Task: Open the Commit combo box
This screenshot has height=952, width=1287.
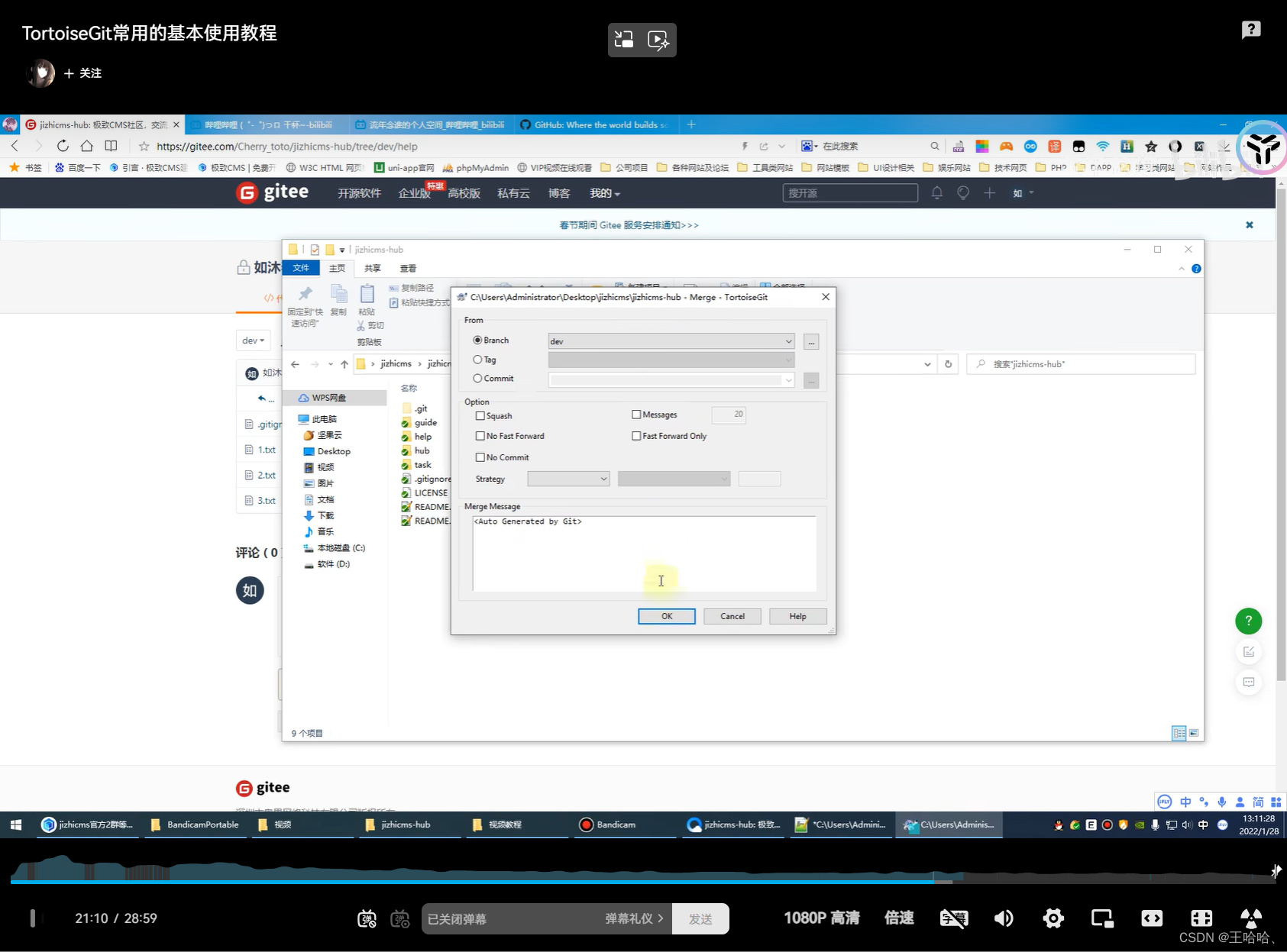Action: [671, 379]
